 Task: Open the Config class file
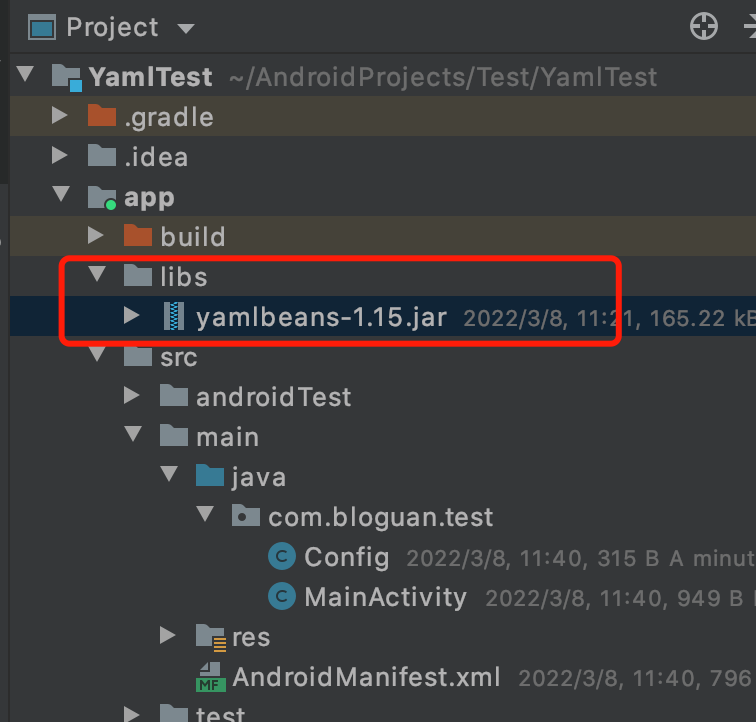click(x=346, y=557)
